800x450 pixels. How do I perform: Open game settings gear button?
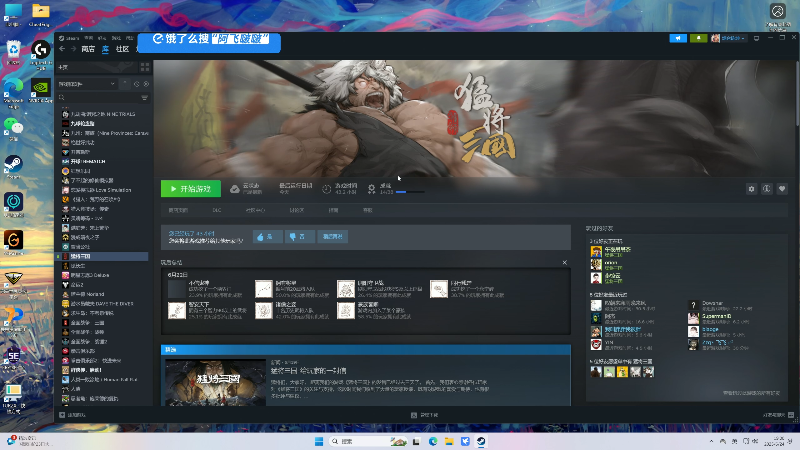pyautogui.click(x=752, y=189)
